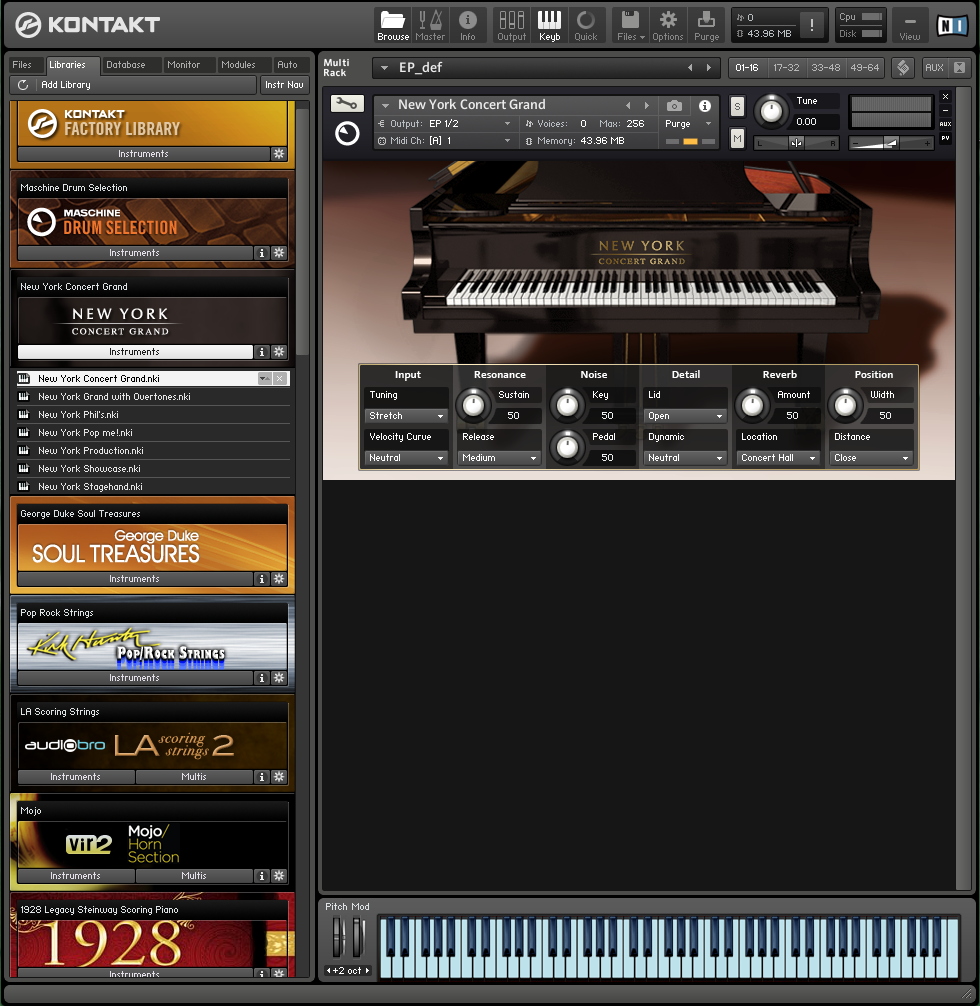Toggle the AUX sends button in rack header
Screen dimensions: 980x1006
tap(934, 67)
